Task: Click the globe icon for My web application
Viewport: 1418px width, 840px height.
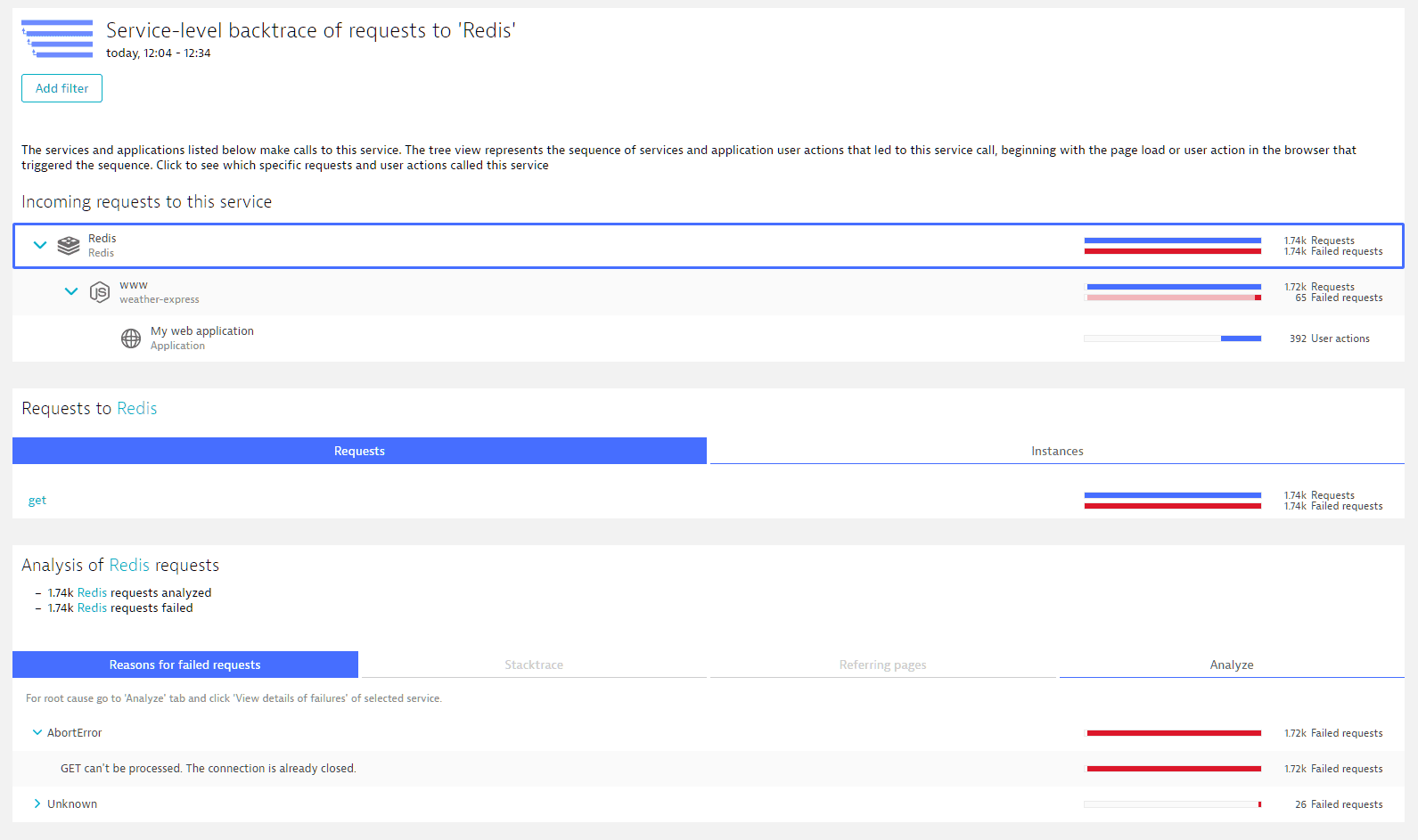Action: (x=131, y=338)
